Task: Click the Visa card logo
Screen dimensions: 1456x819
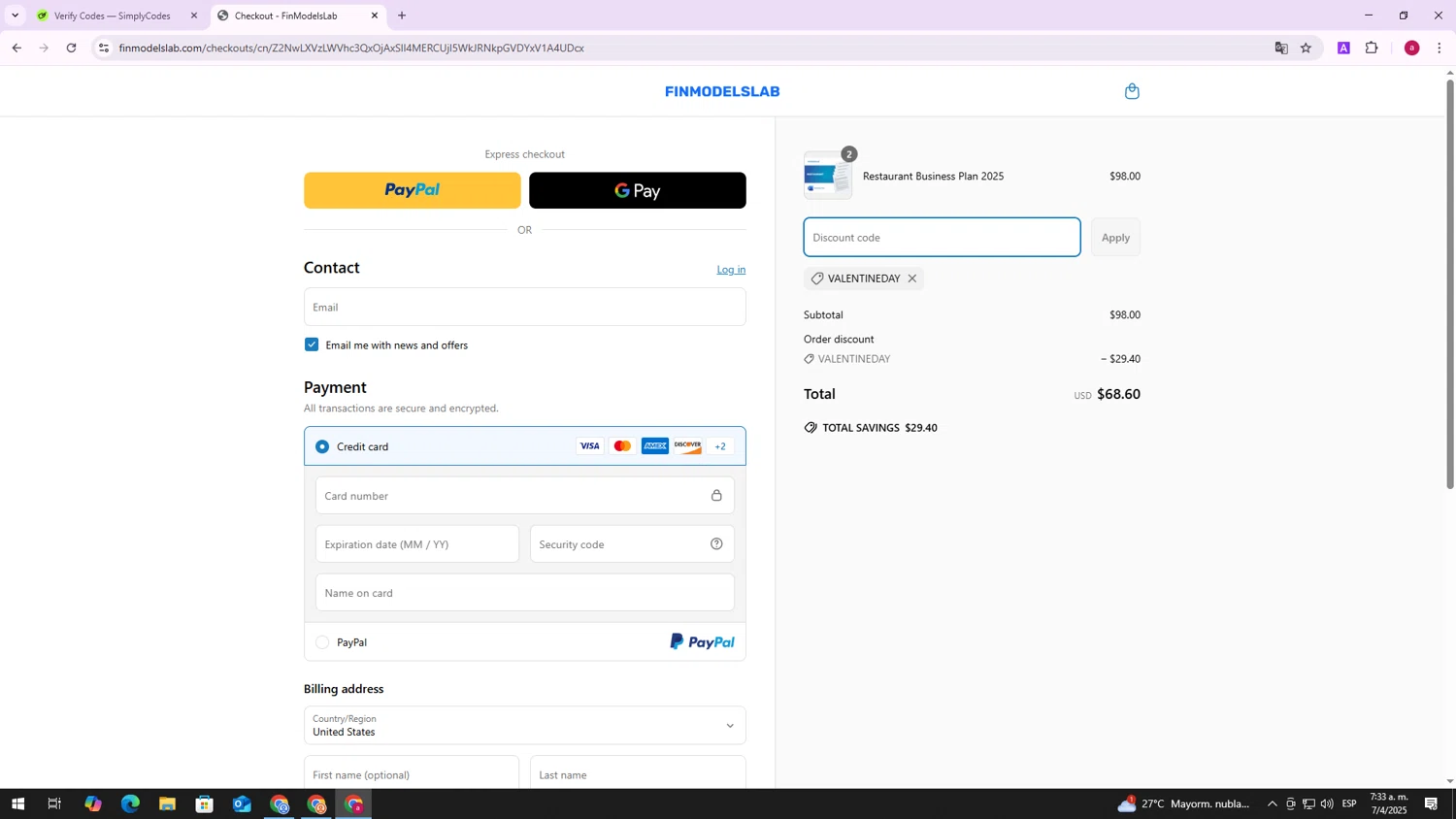Action: pyautogui.click(x=589, y=446)
